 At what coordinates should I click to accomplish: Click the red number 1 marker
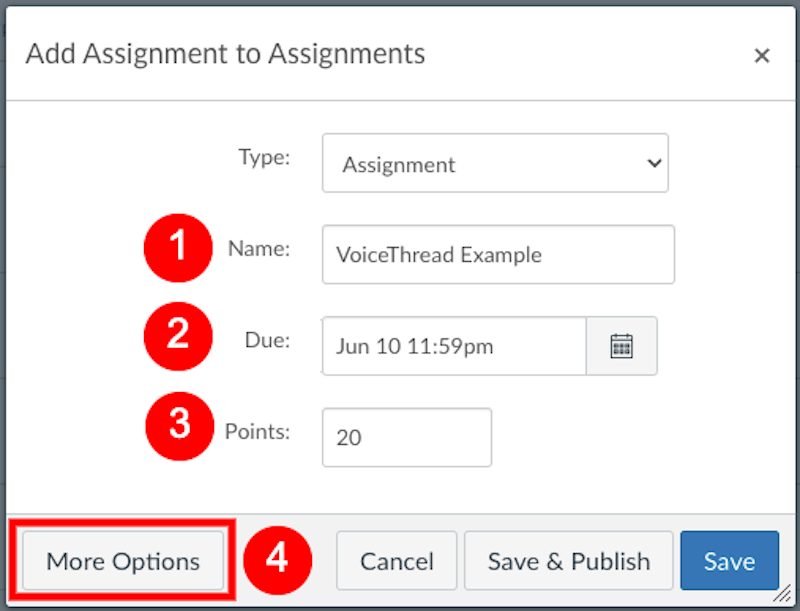178,247
